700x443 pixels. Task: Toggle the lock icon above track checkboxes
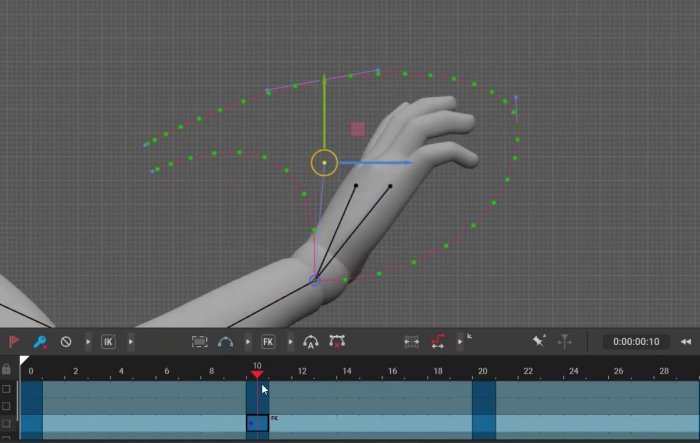pyautogui.click(x=7, y=370)
